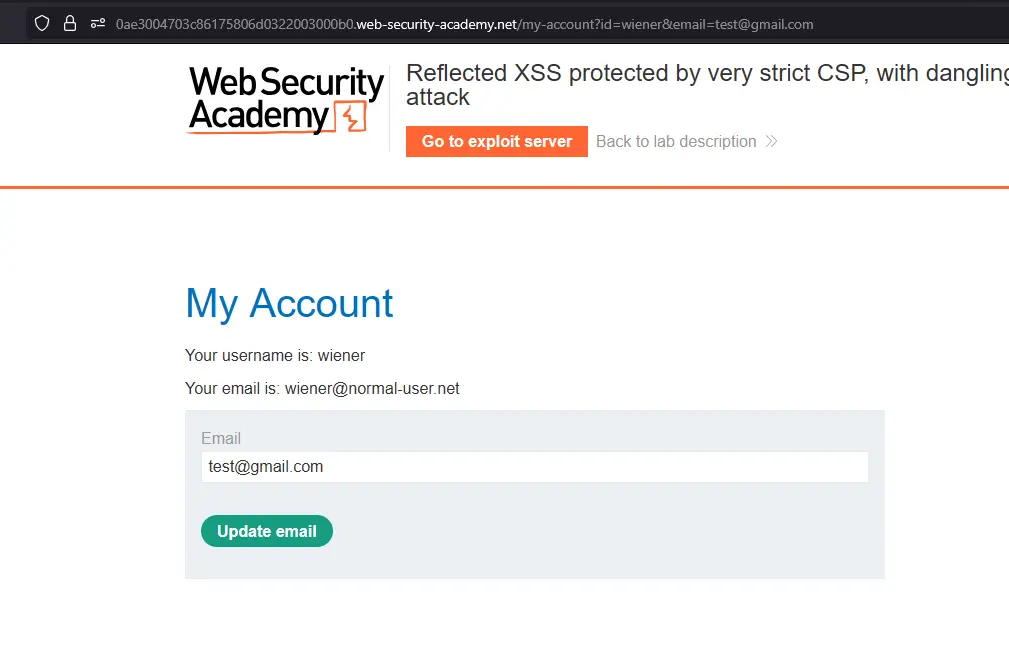Click the Email field label

(x=221, y=438)
